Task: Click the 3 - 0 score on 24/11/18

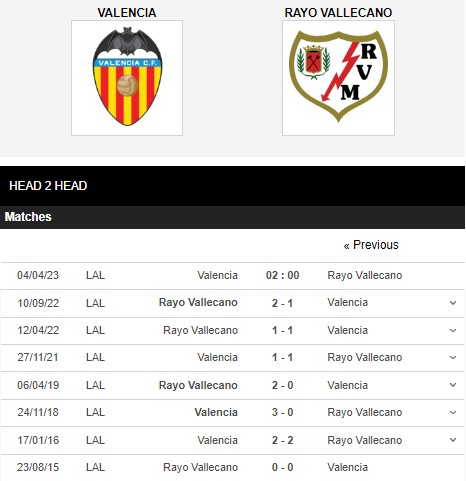Action: click(282, 412)
